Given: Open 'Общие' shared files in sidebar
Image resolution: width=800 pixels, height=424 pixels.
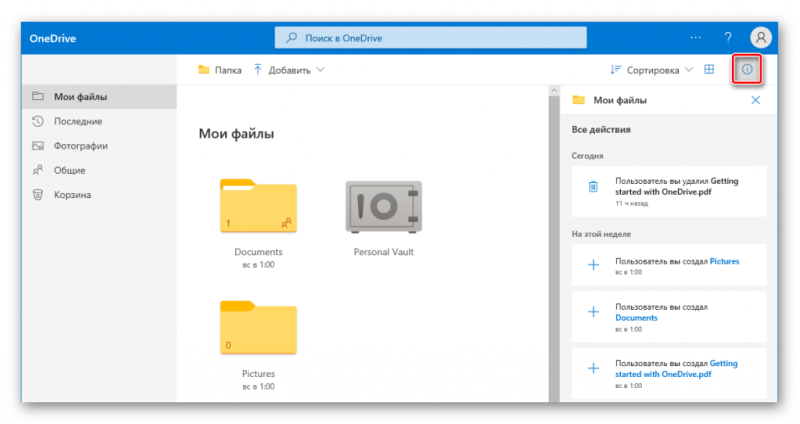Looking at the screenshot, I should pos(99,170).
